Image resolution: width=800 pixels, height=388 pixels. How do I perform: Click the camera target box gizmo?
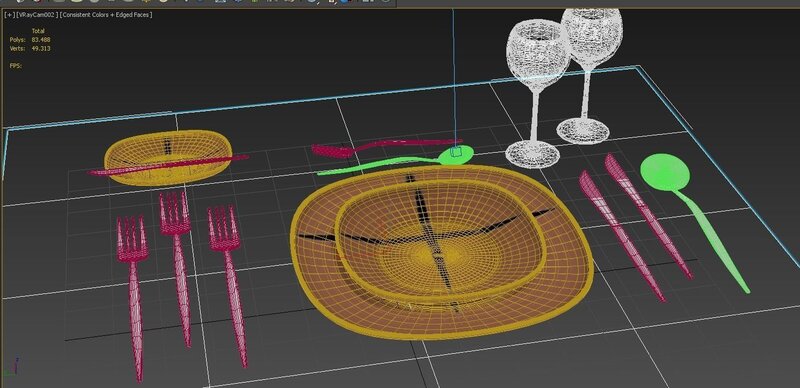[x=456, y=151]
